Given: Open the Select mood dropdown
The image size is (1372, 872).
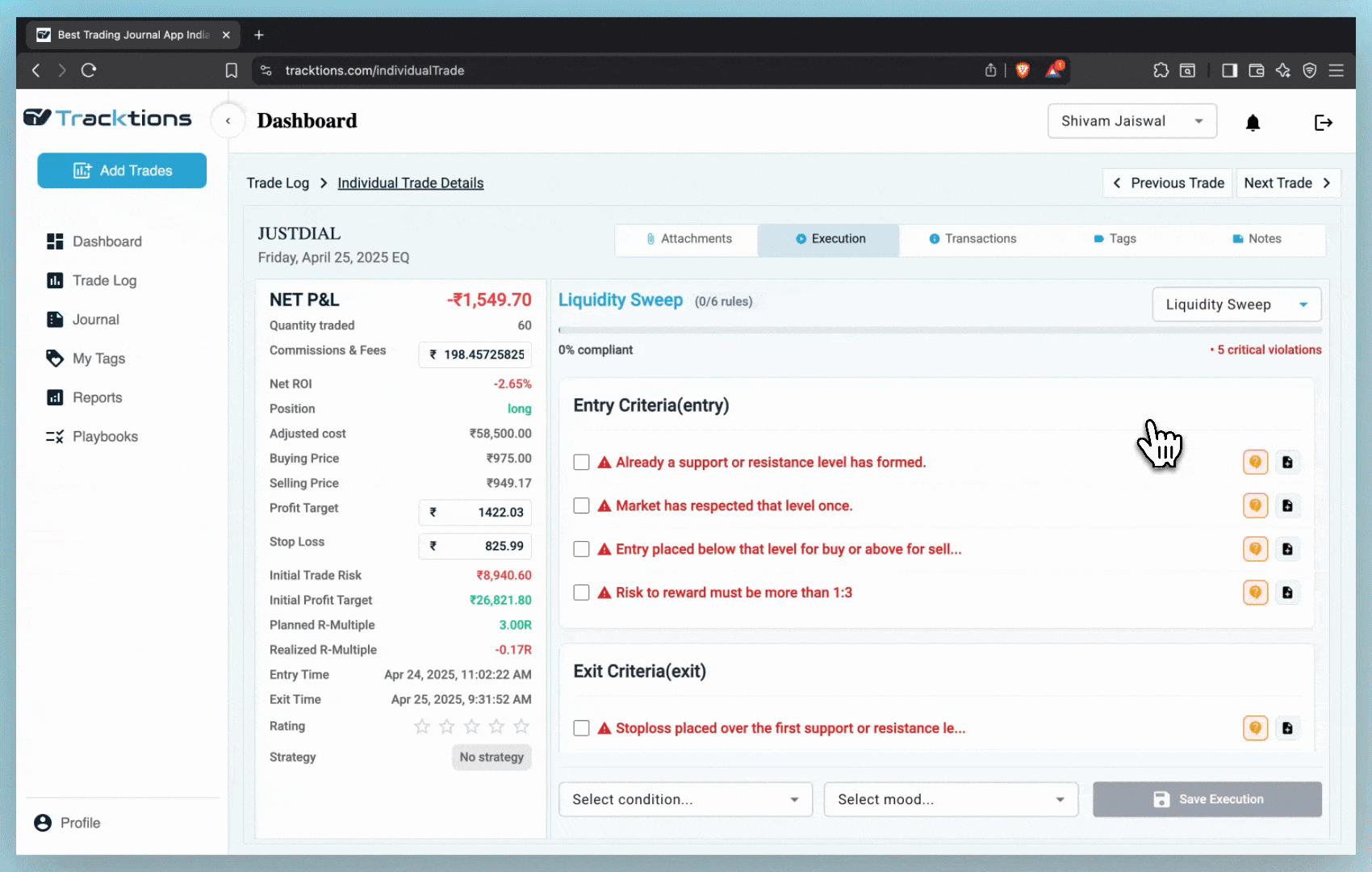Looking at the screenshot, I should [951, 799].
